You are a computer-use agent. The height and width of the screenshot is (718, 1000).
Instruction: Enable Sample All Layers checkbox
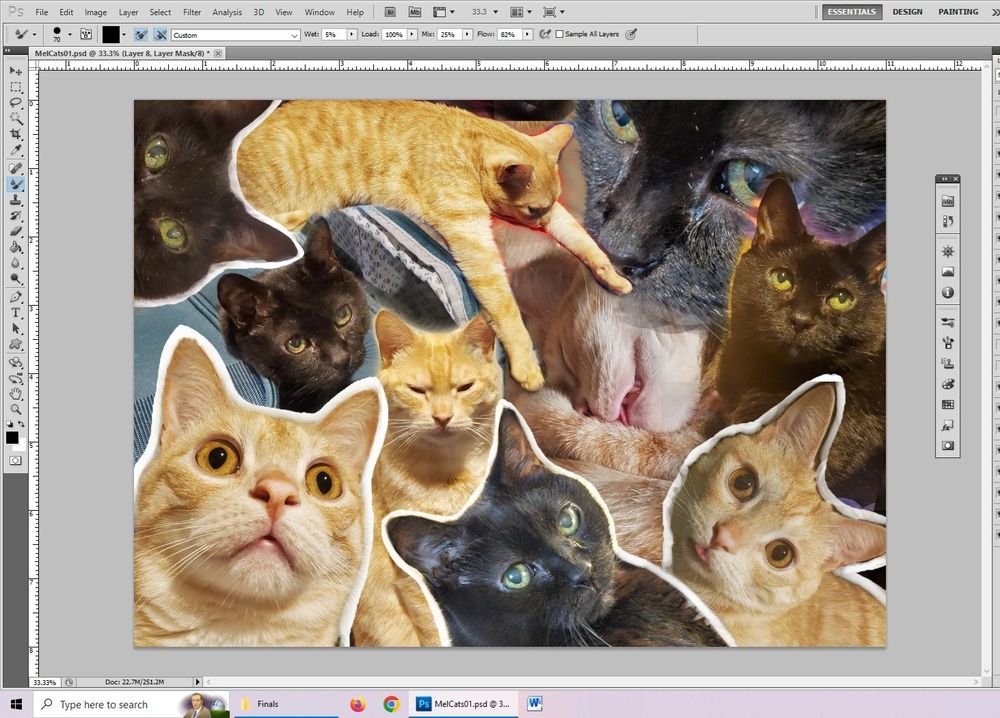(559, 34)
